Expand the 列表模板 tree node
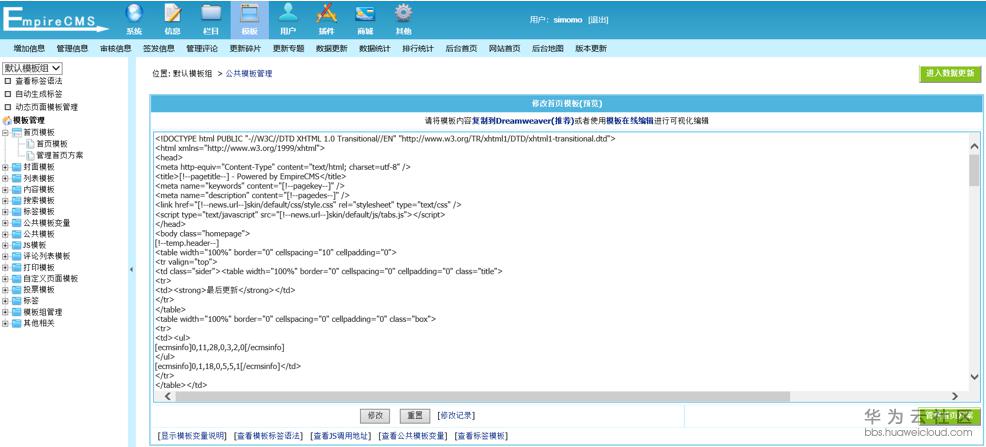Image resolution: width=986 pixels, height=447 pixels. [6, 179]
